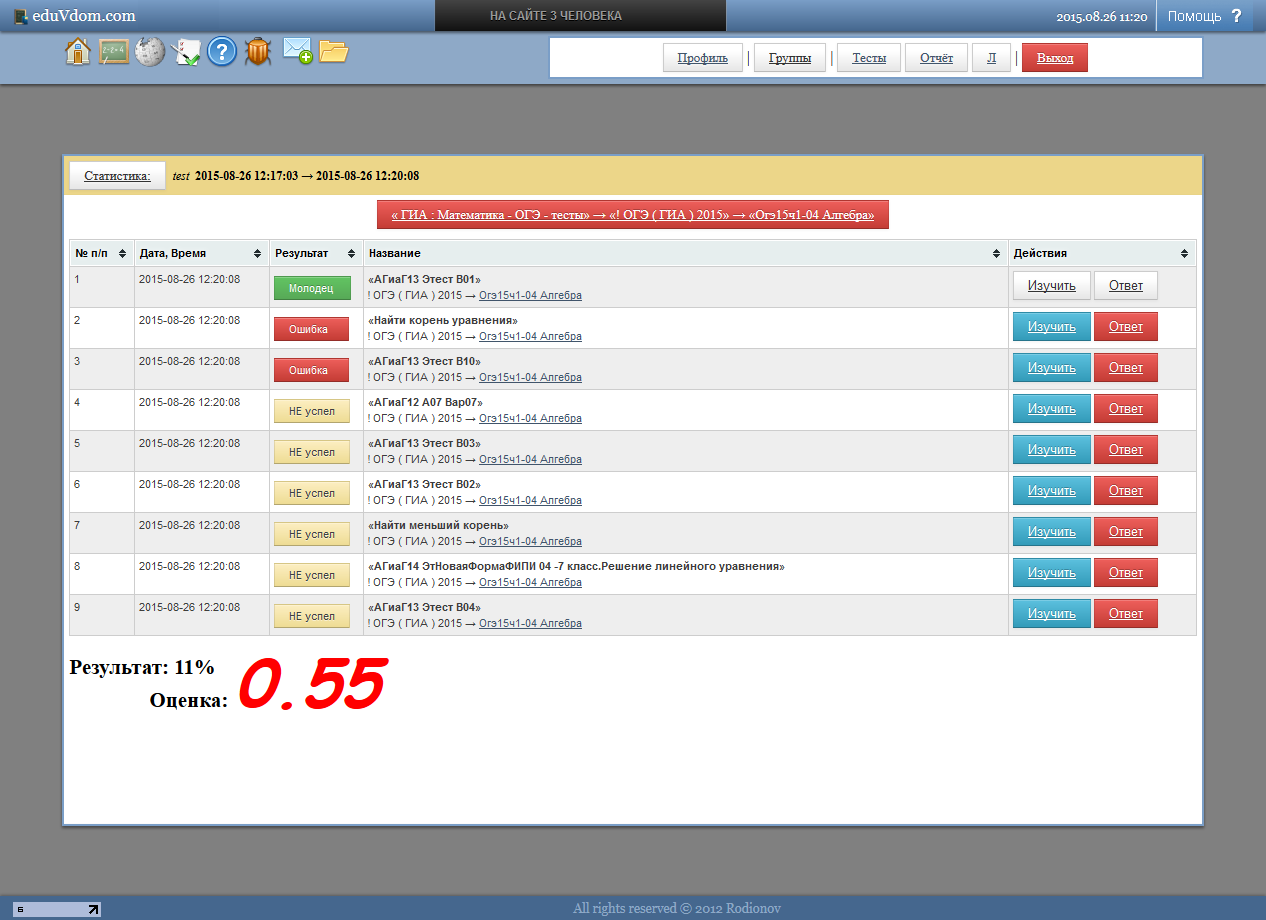Click Изучить for АГиаГ13 Этест В01
The width and height of the screenshot is (1266, 920).
coord(1051,286)
